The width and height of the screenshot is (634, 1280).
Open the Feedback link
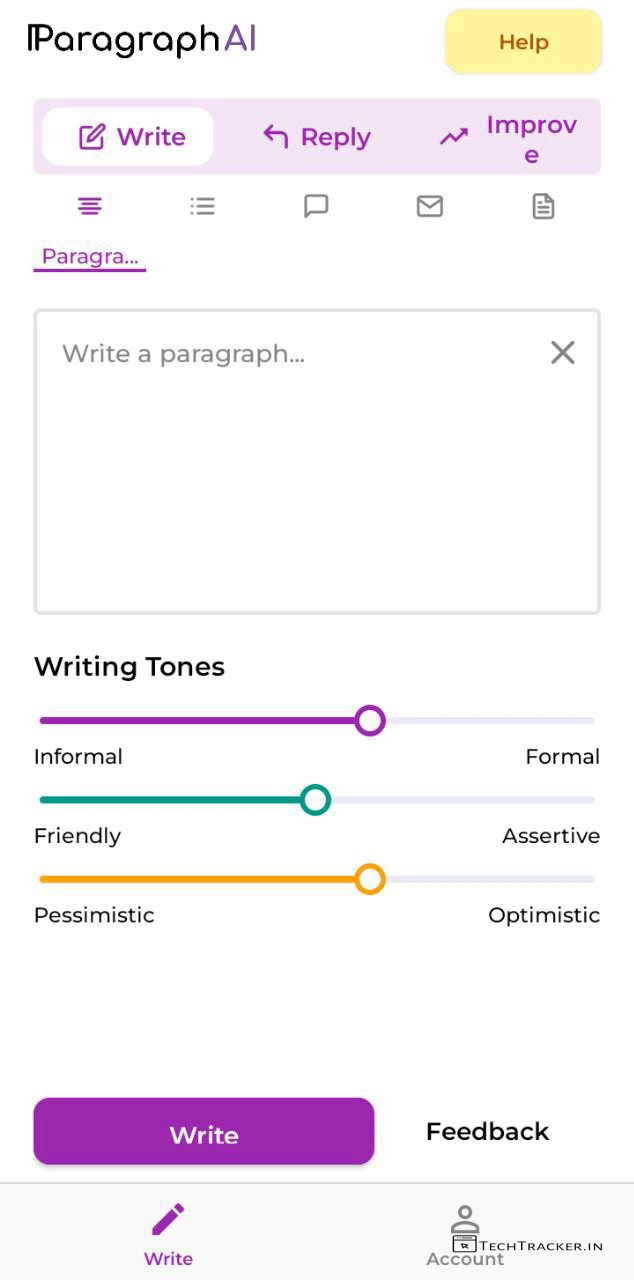click(x=487, y=1131)
